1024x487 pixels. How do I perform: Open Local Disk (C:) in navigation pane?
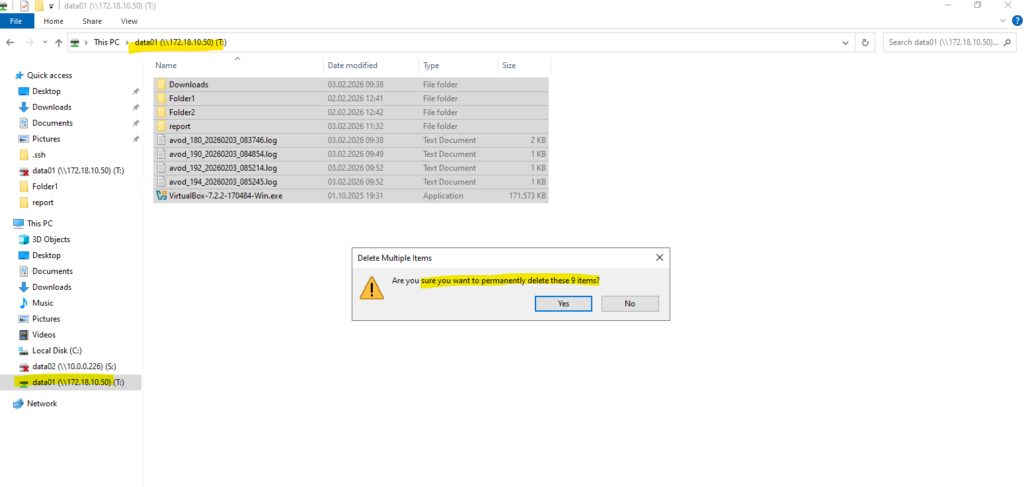[57, 351]
